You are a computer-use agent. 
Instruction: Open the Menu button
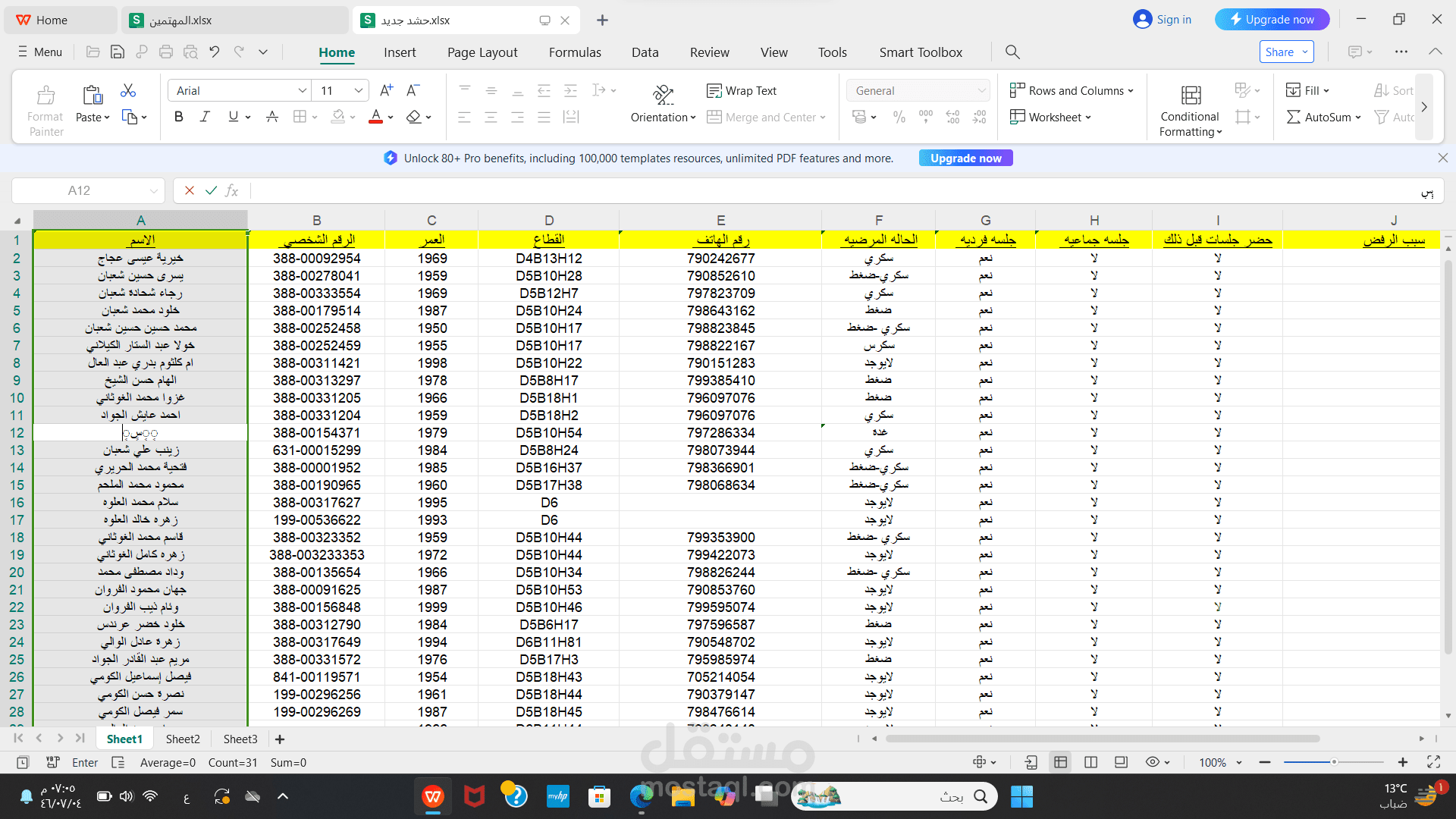click(x=40, y=52)
